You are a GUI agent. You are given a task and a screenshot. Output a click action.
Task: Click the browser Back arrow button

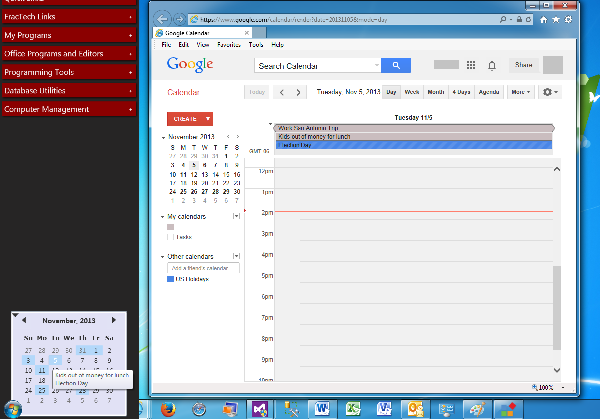click(162, 19)
